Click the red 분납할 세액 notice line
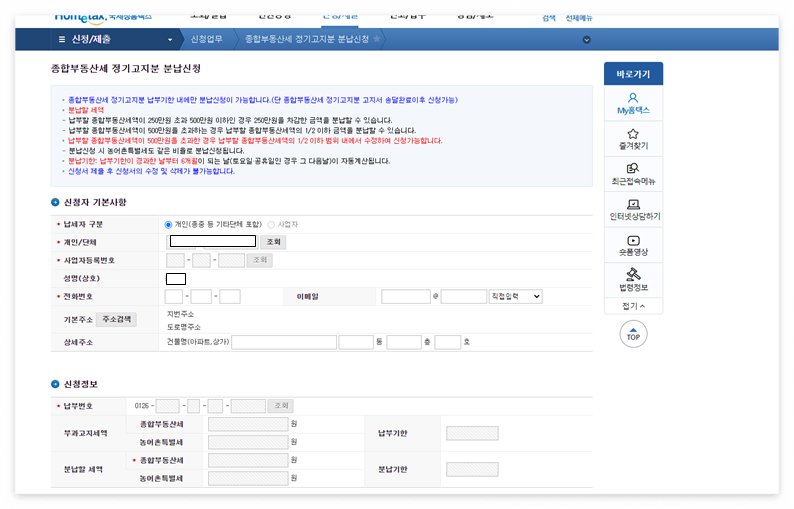 [86, 110]
